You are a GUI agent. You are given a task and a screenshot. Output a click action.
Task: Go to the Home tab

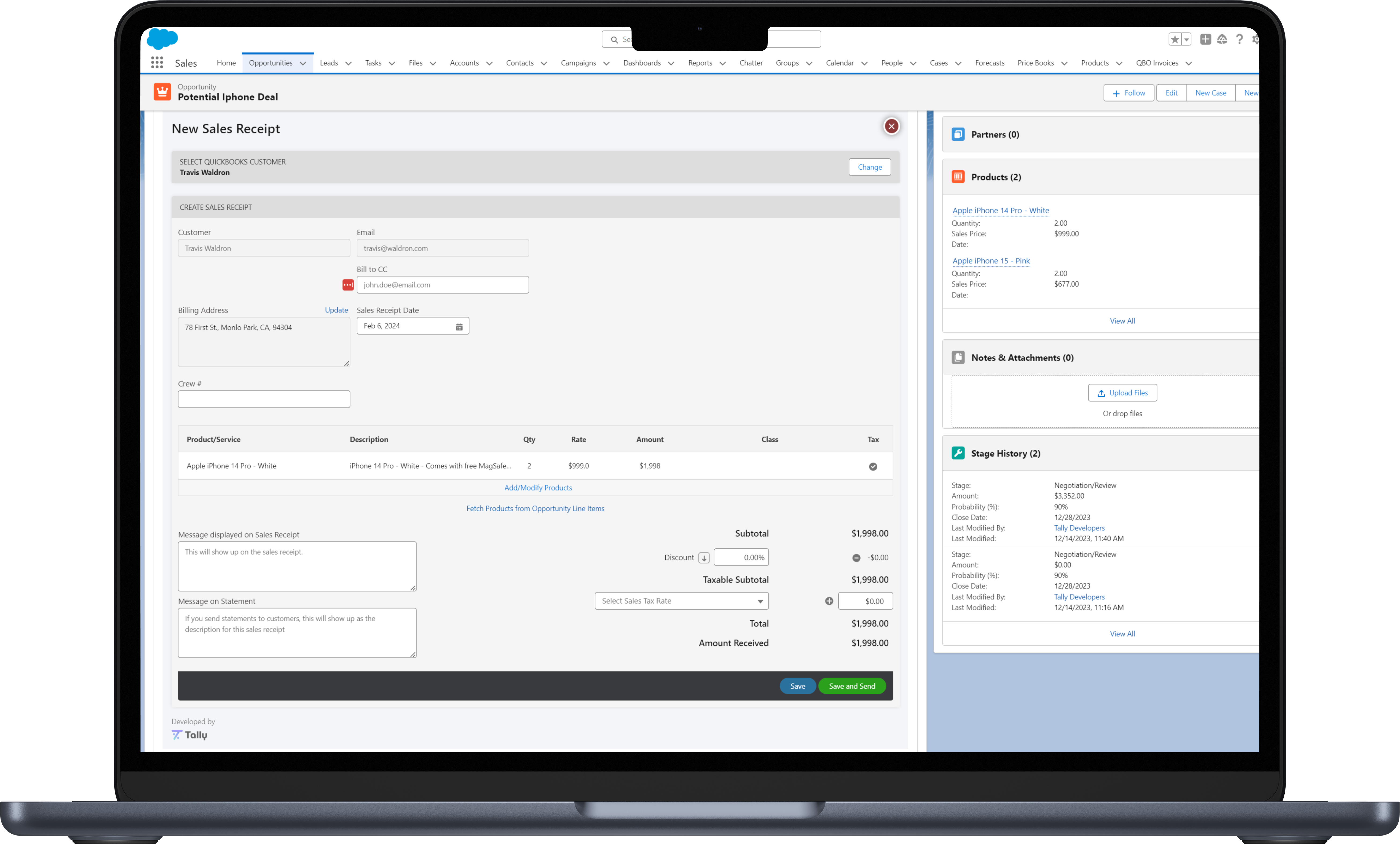[226, 63]
